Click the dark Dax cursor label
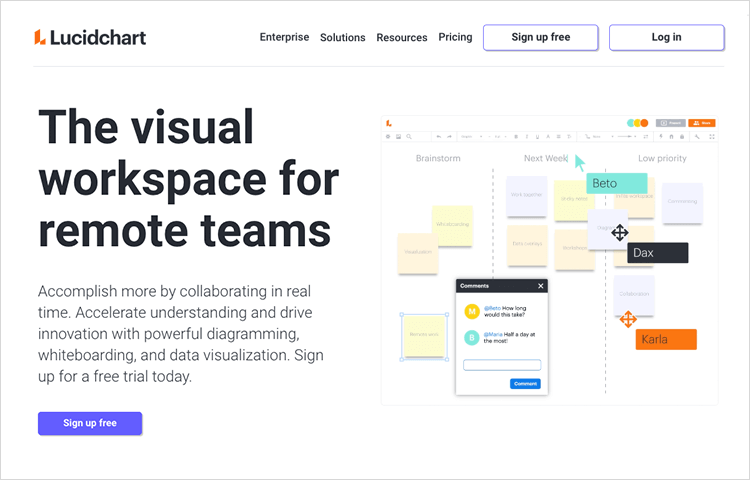The image size is (750, 480). click(x=658, y=253)
